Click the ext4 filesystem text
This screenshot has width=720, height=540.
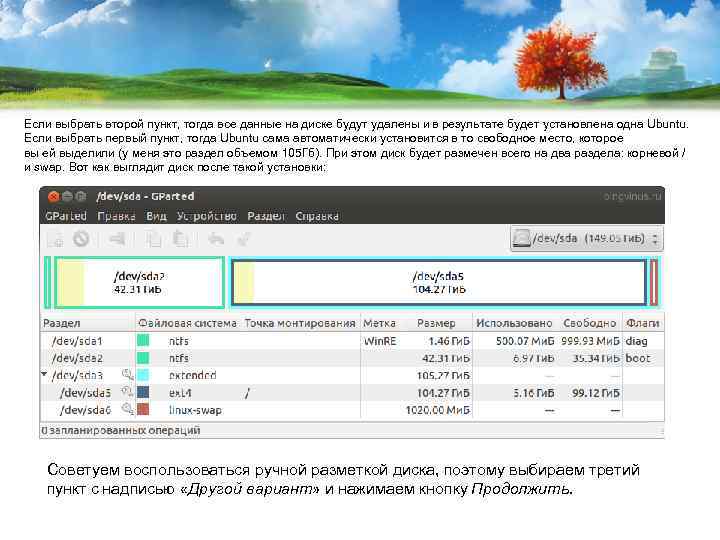pyautogui.click(x=180, y=393)
